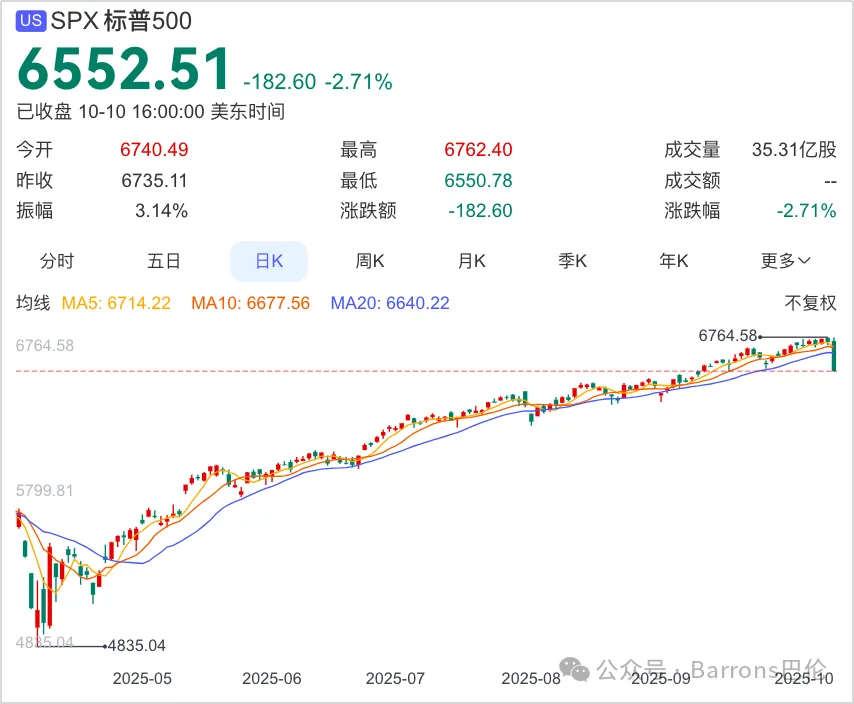Image resolution: width=854 pixels, height=704 pixels.
Task: Toggle the MA20 moving average label
Action: (x=390, y=303)
